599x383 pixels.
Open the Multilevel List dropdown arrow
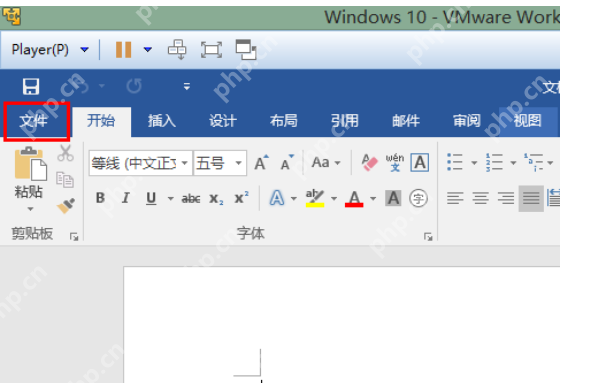550,163
